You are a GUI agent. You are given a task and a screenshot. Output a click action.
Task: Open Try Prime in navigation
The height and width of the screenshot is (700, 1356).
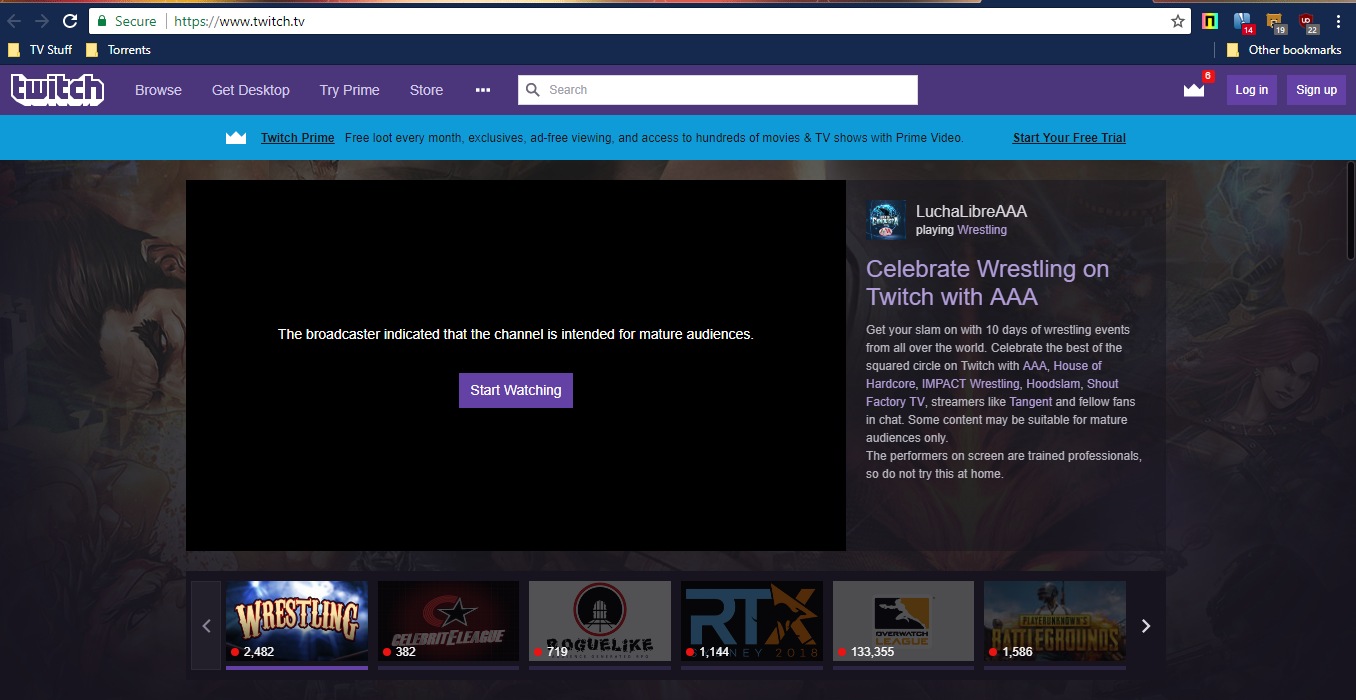pos(349,90)
